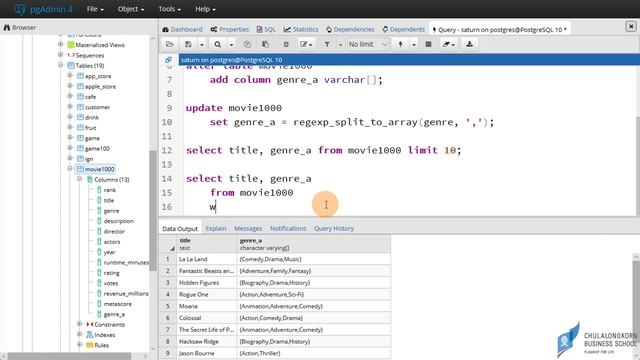Click the Delete trash icon

tap(286, 44)
